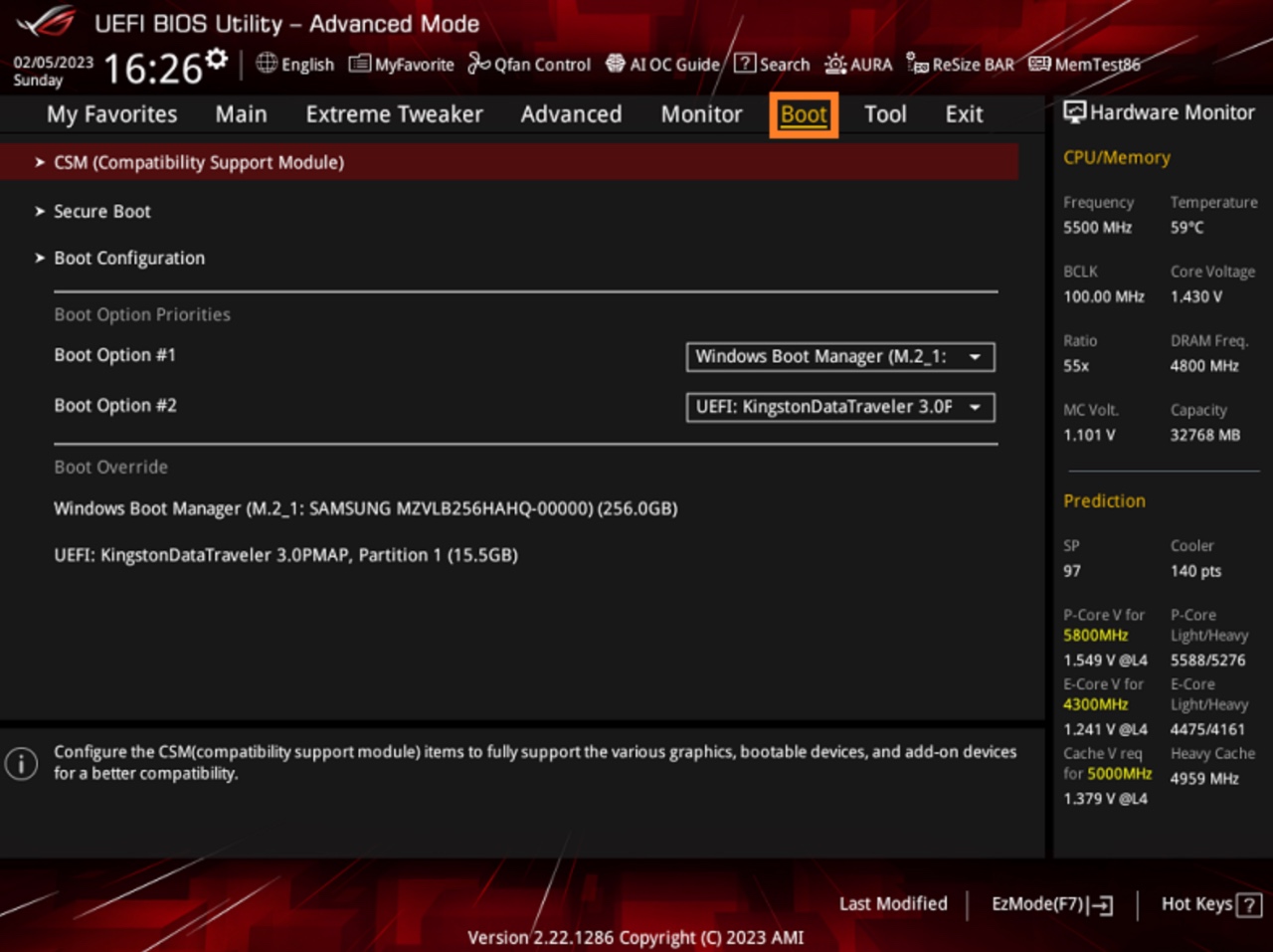
Task: Boot override UEFI KingstonDataTraveler entry
Action: 285,555
